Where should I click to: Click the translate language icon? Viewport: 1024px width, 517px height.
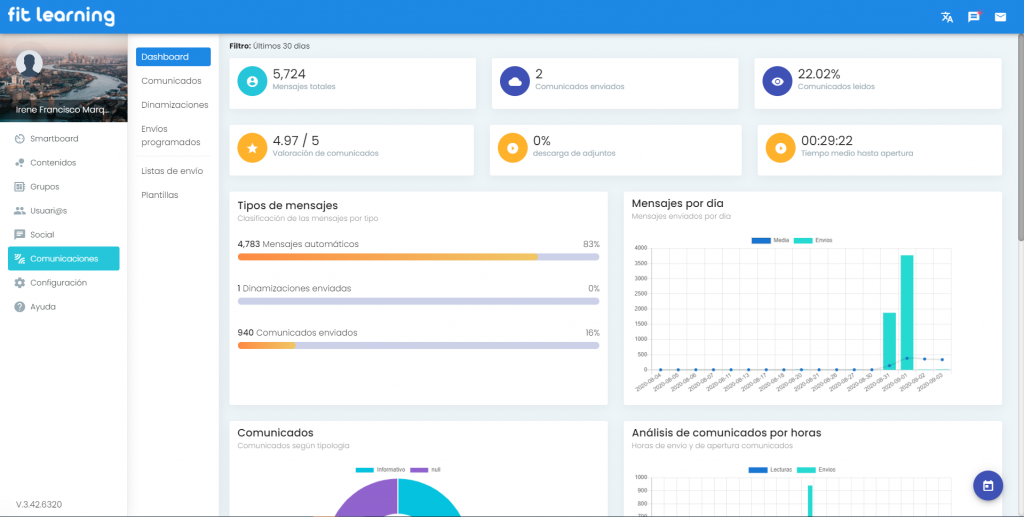click(x=947, y=17)
